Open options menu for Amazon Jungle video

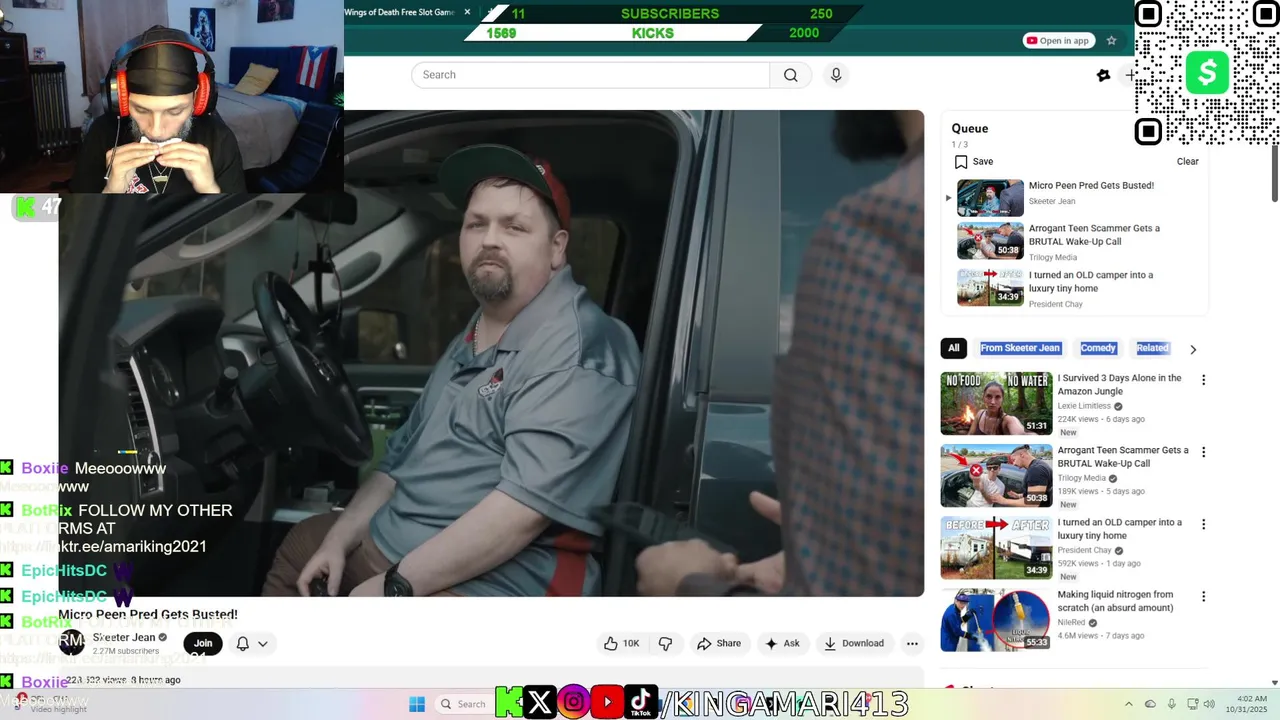tap(1203, 380)
